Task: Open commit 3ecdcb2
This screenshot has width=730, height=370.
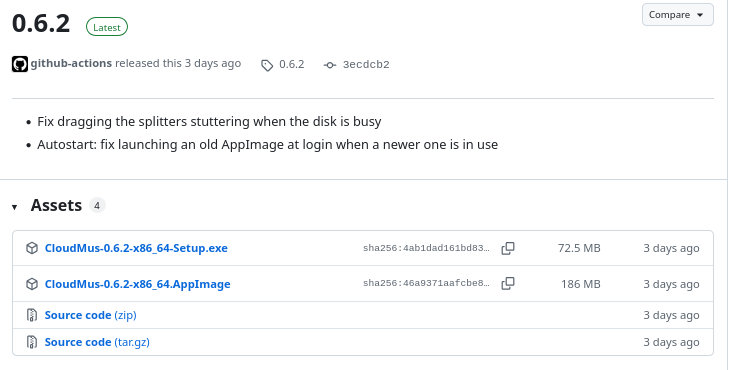Action: 366,64
